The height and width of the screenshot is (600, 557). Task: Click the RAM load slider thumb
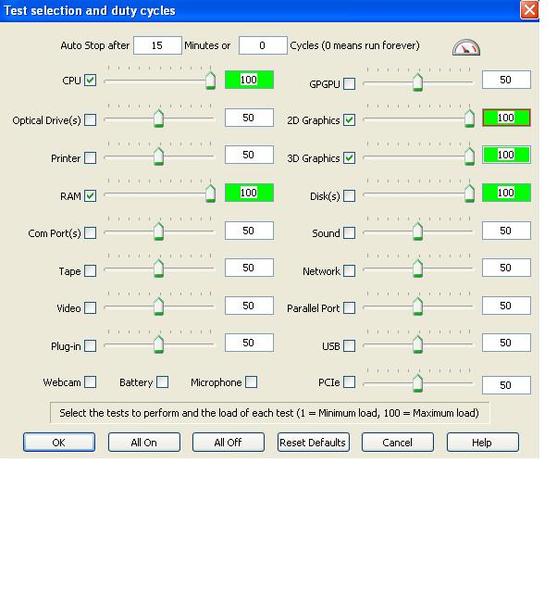pyautogui.click(x=210, y=193)
